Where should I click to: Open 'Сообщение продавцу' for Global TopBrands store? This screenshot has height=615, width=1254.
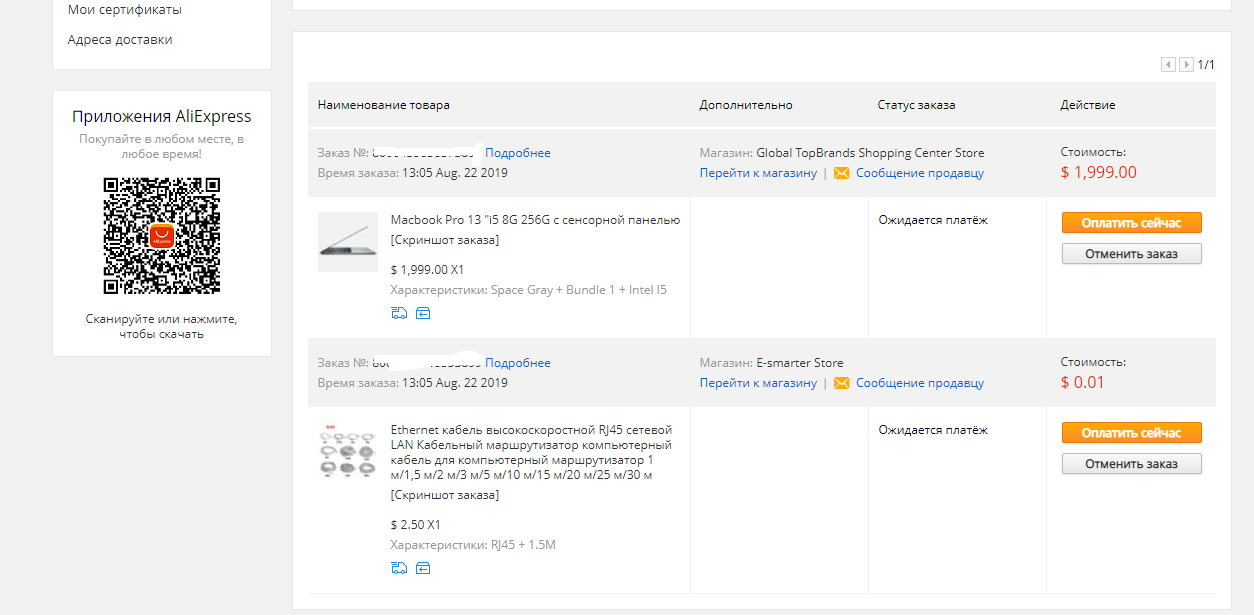pyautogui.click(x=920, y=173)
